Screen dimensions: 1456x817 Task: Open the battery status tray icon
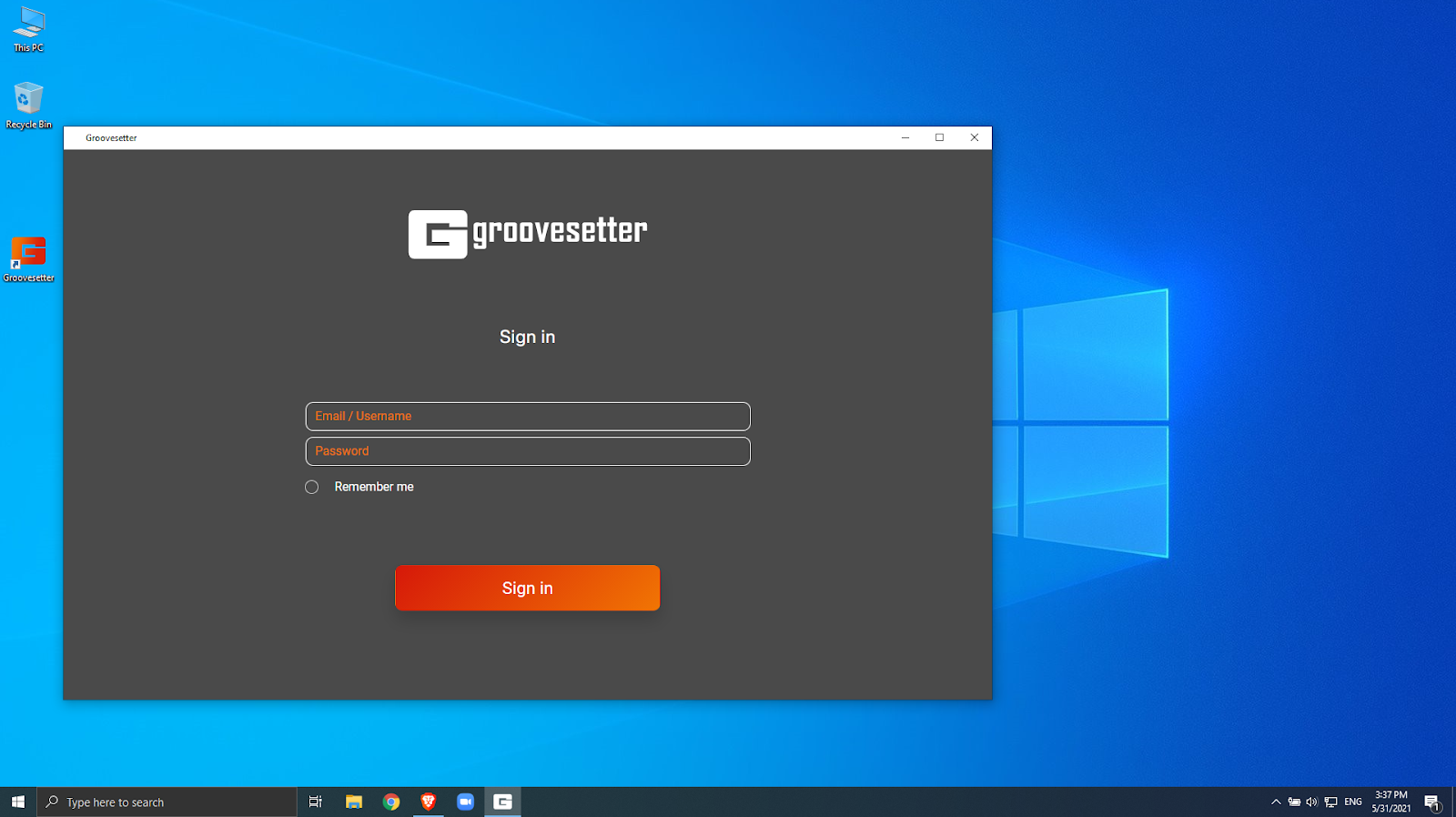pos(1294,802)
